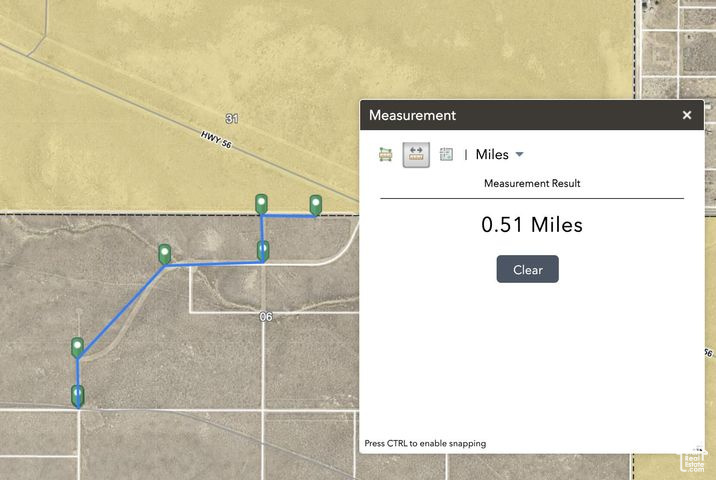Click the westernmost marker on the horizontal road segment

point(165,254)
